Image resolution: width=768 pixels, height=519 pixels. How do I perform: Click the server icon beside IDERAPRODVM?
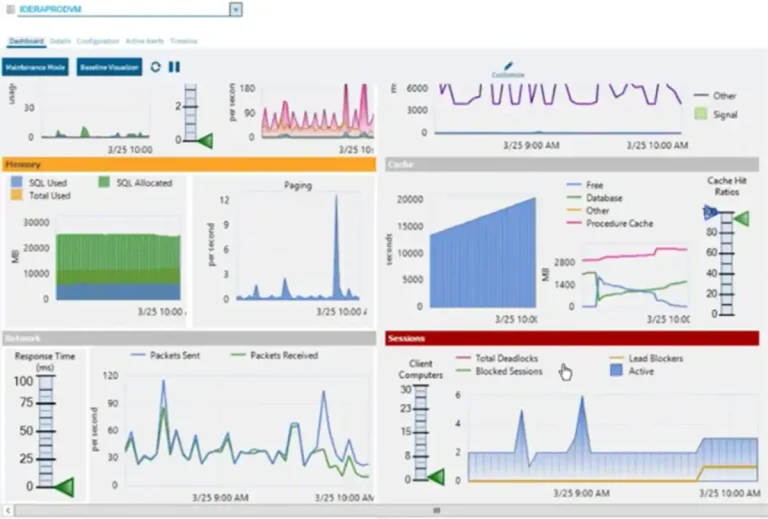pyautogui.click(x=10, y=9)
